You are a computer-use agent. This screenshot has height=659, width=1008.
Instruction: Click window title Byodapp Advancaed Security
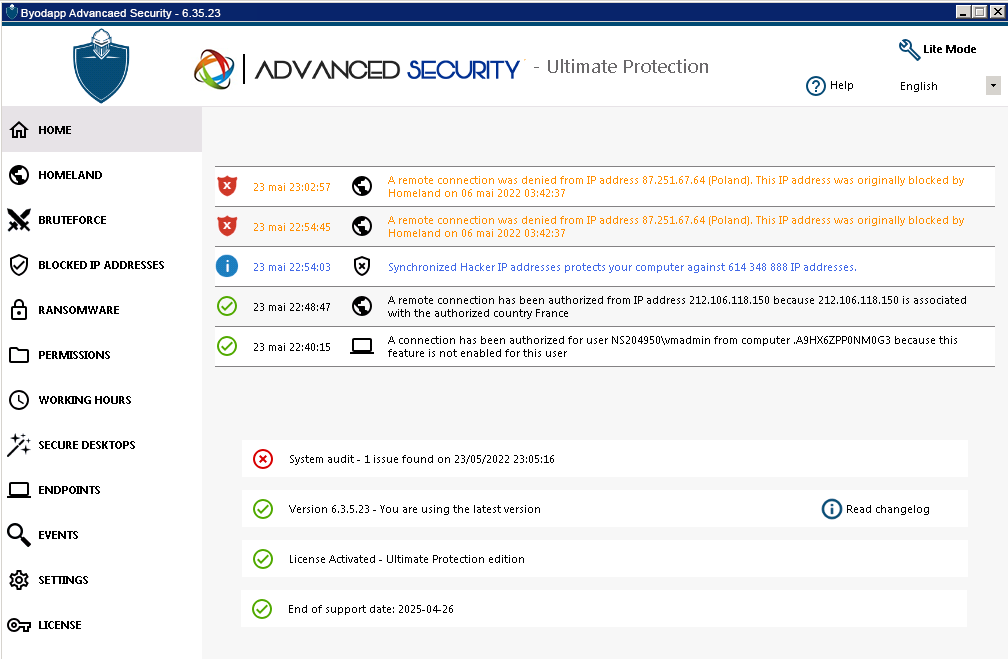click(x=120, y=13)
